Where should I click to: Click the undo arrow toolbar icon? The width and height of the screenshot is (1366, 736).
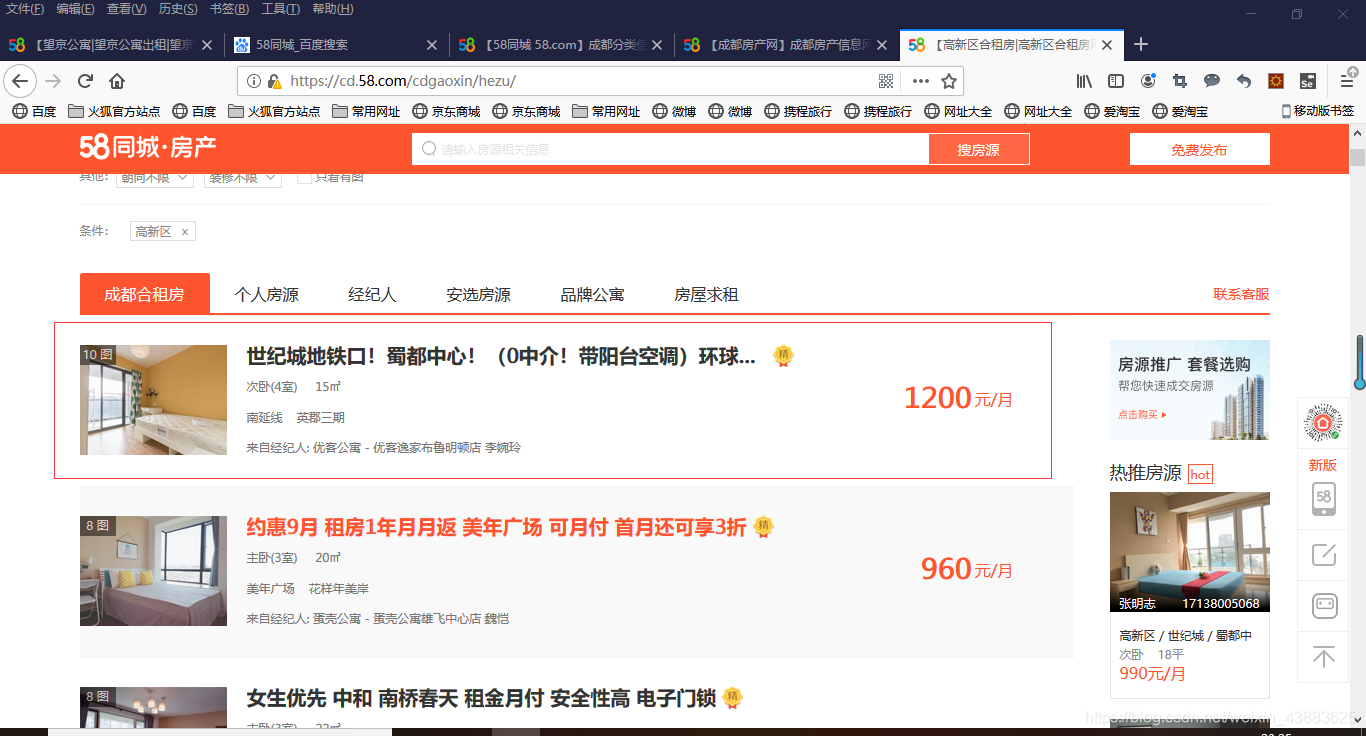1244,81
